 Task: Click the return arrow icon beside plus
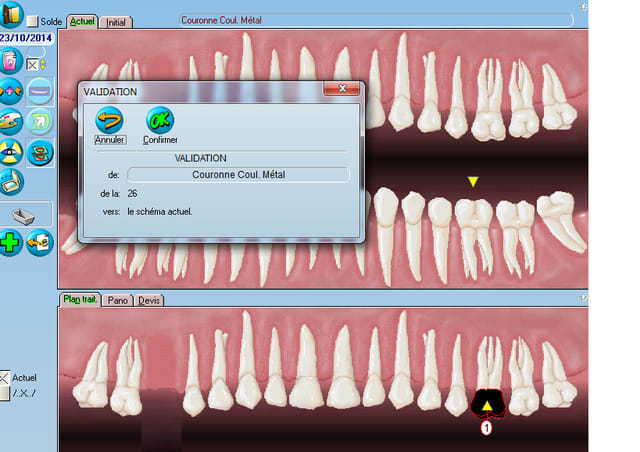(40, 242)
